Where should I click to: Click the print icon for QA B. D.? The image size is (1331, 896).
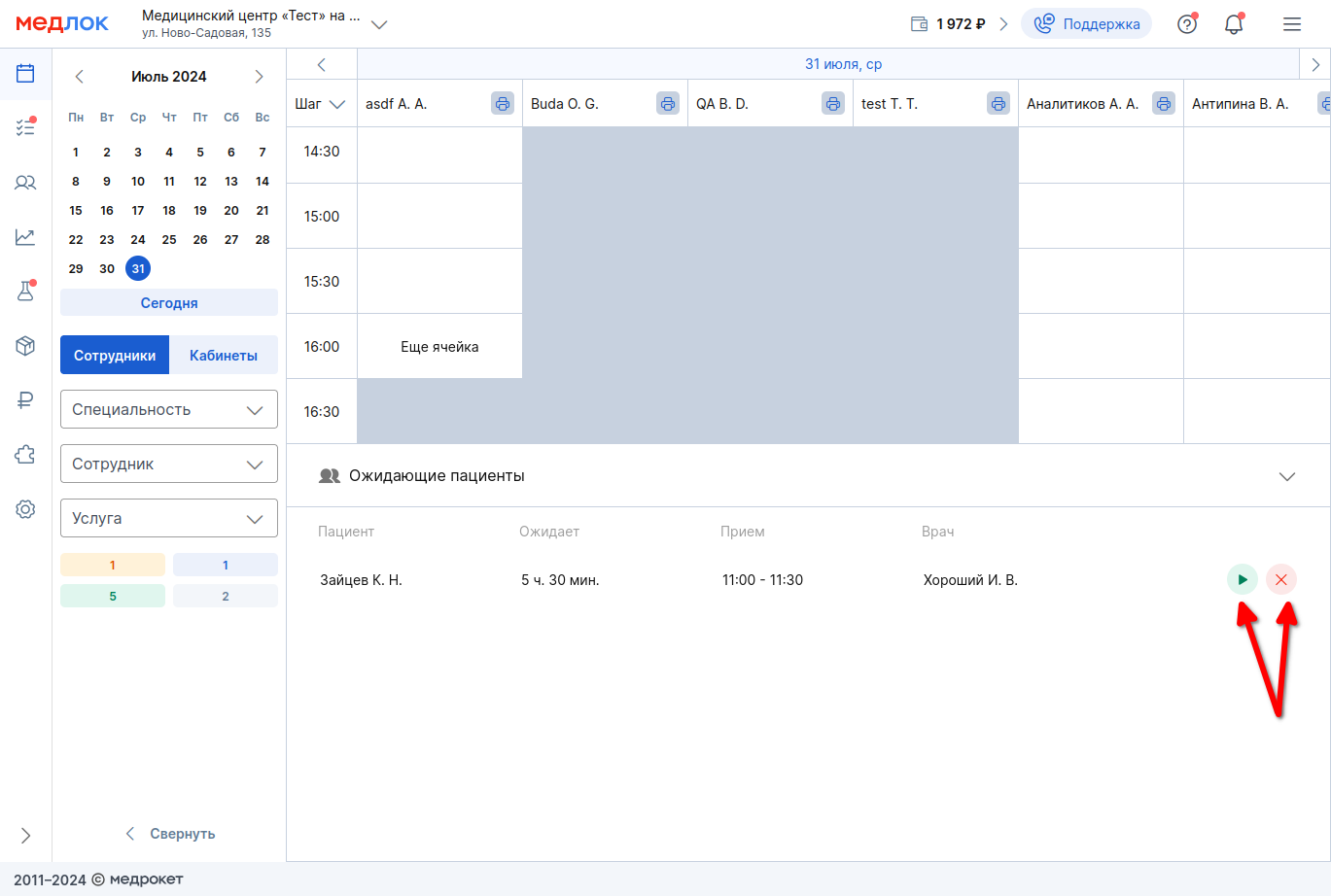coord(832,103)
